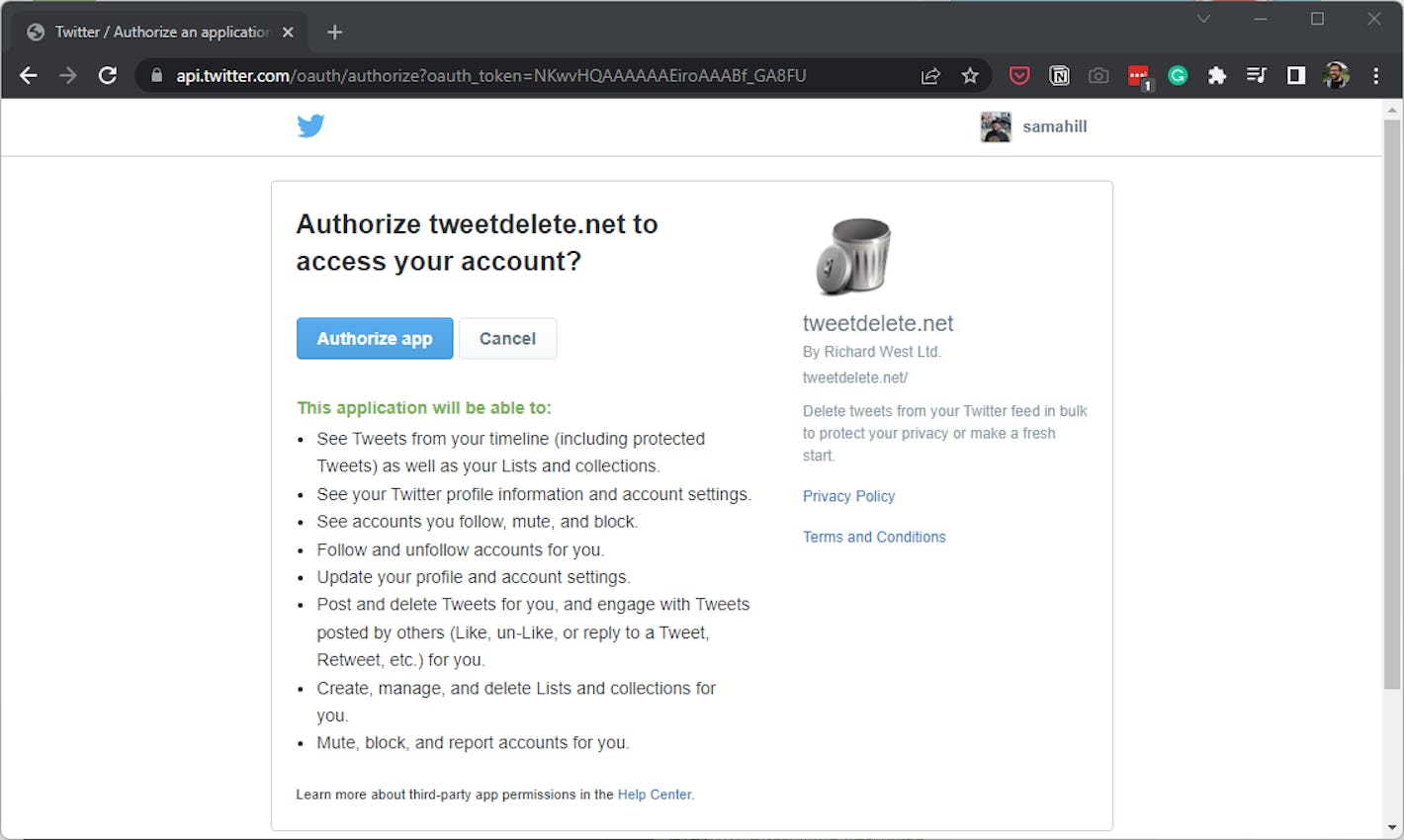Image resolution: width=1404 pixels, height=840 pixels.
Task: View site information via the padlock icon
Action: (x=155, y=75)
